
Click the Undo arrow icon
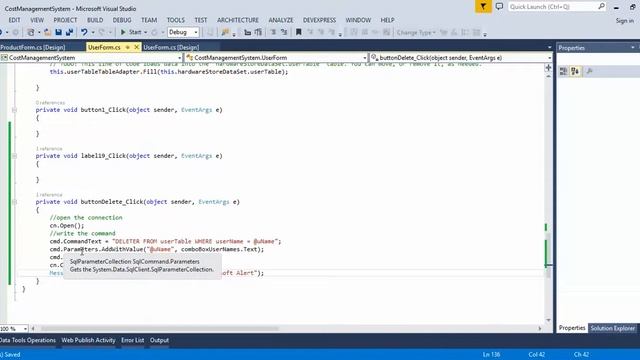(84, 32)
